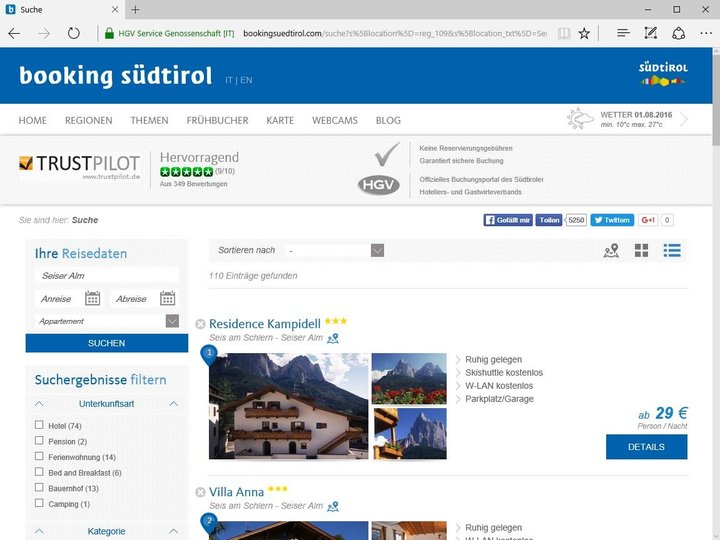Viewport: 720px width, 540px height.
Task: Open the Share icon in toolbar
Action: pyautogui.click(x=679, y=33)
